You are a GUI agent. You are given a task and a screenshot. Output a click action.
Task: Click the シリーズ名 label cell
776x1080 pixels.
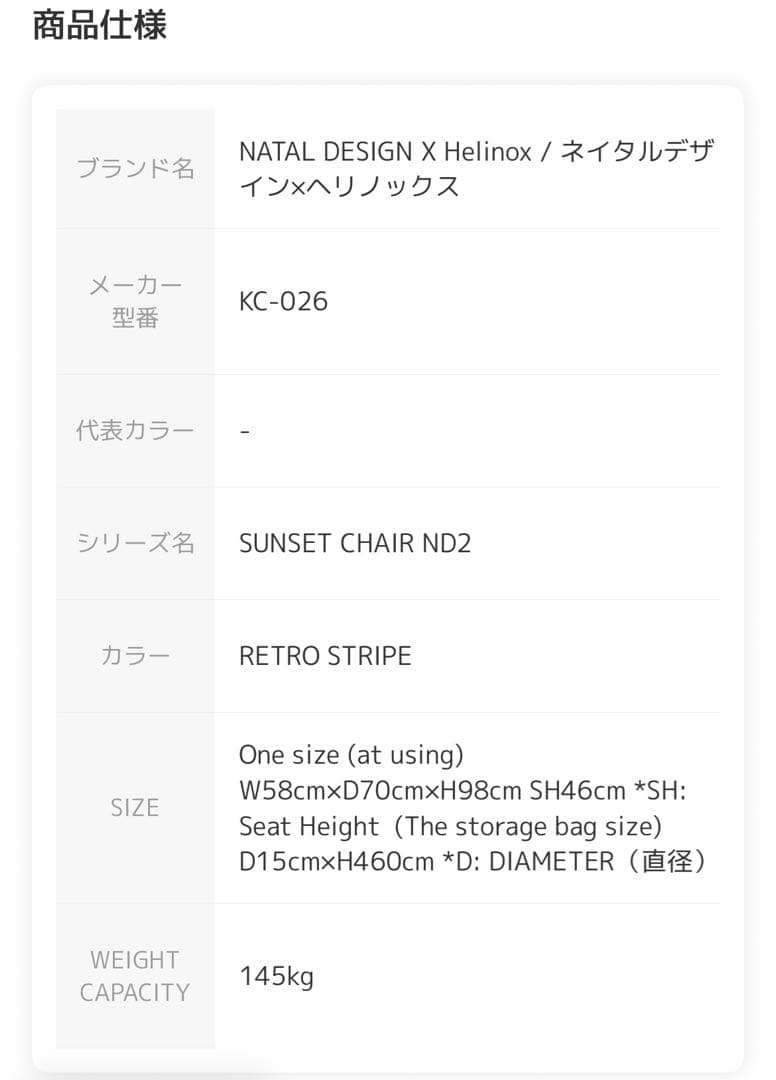(135, 543)
